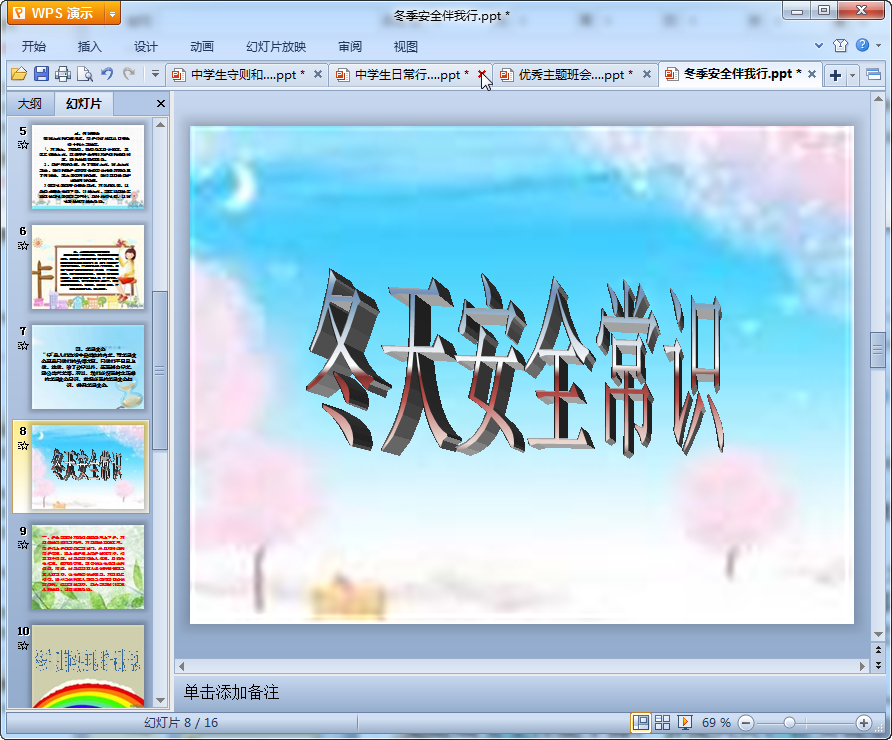Close the 中学生守则和....ppt tab
This screenshot has width=892, height=740.
[x=318, y=74]
